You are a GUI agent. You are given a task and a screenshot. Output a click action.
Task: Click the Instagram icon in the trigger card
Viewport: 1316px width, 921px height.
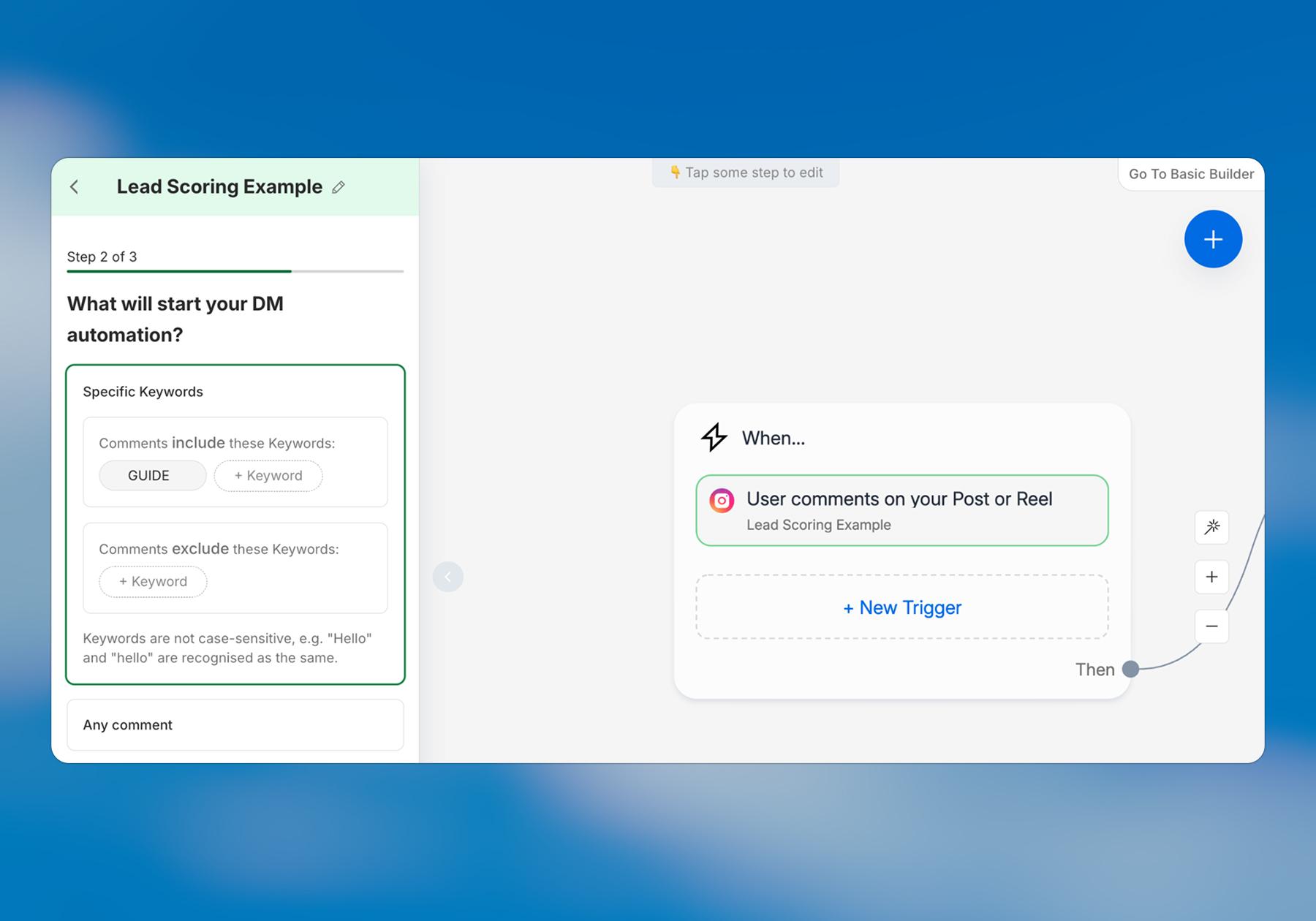(722, 500)
